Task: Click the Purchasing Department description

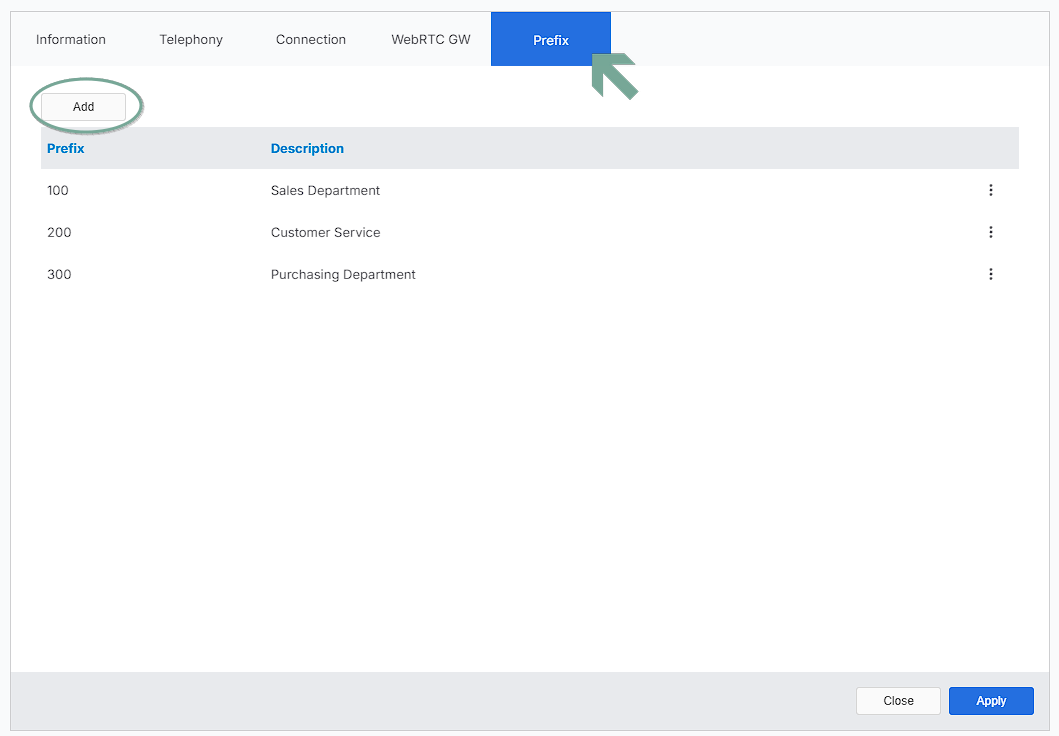Action: tap(343, 274)
